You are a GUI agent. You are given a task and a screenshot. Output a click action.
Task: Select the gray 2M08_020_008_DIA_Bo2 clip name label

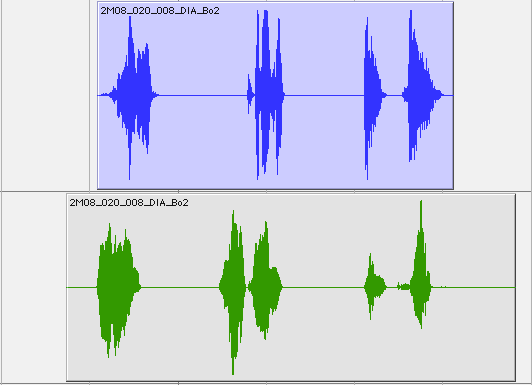[129, 203]
